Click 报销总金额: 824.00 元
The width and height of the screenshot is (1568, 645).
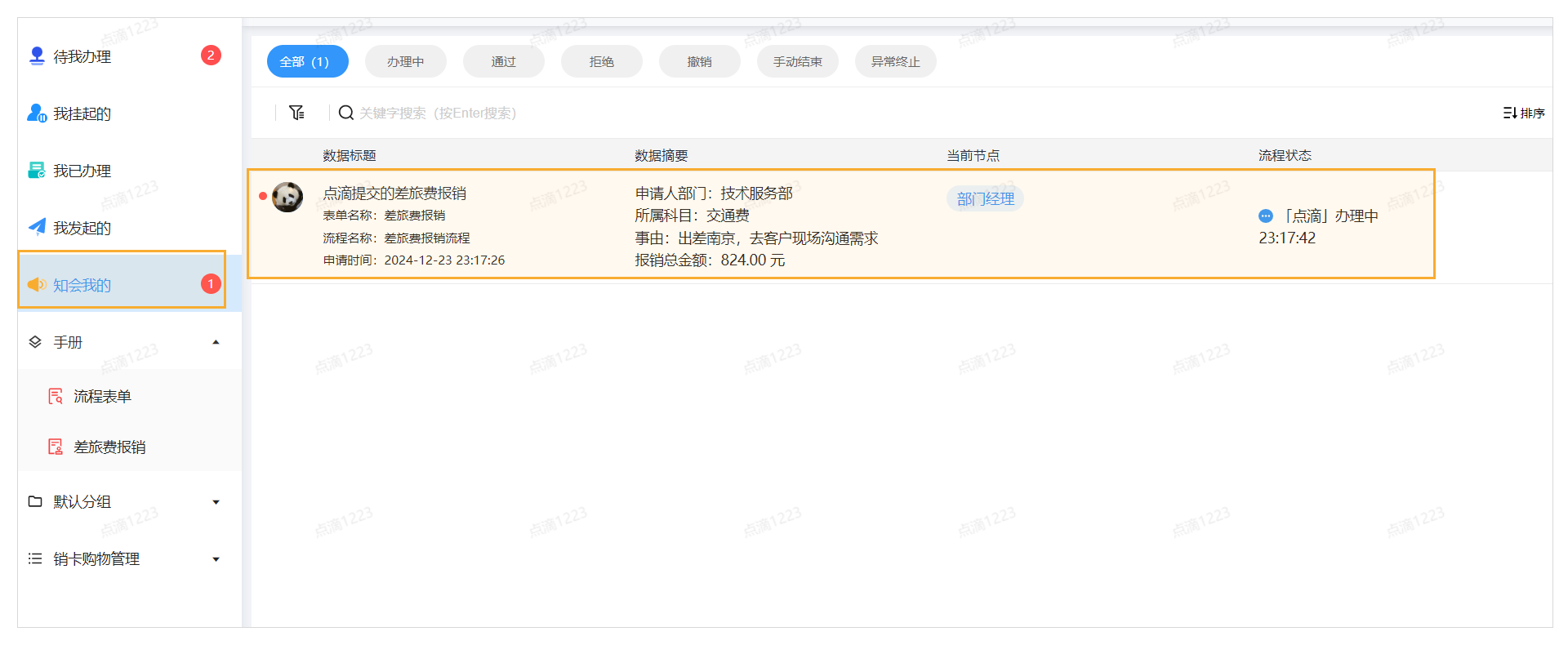[710, 260]
